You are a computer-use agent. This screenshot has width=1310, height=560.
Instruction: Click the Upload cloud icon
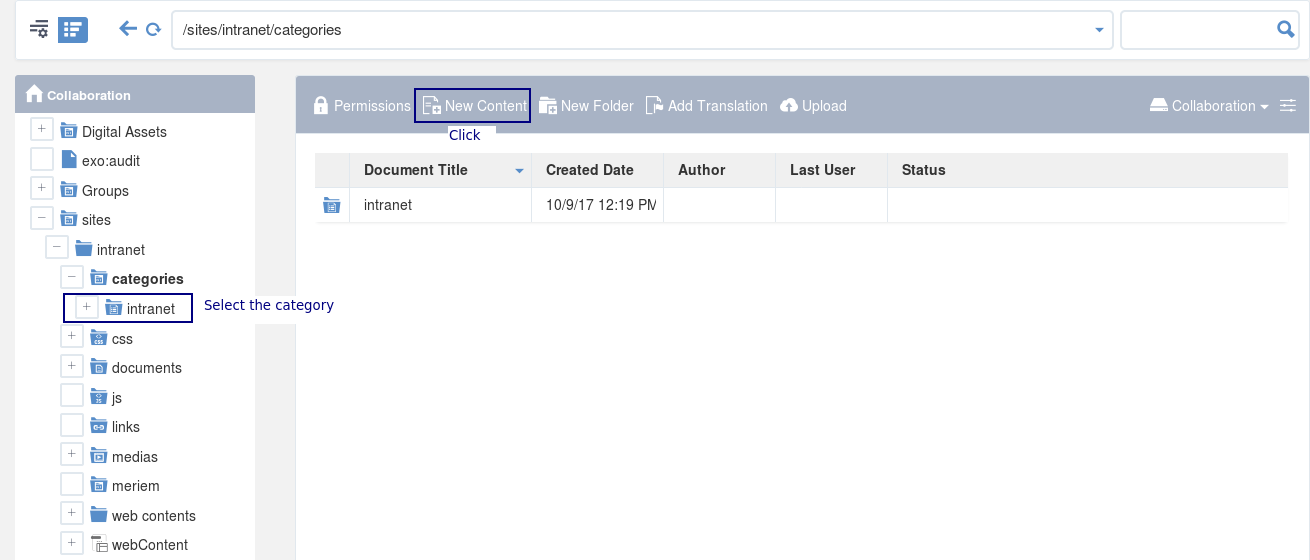click(x=789, y=105)
